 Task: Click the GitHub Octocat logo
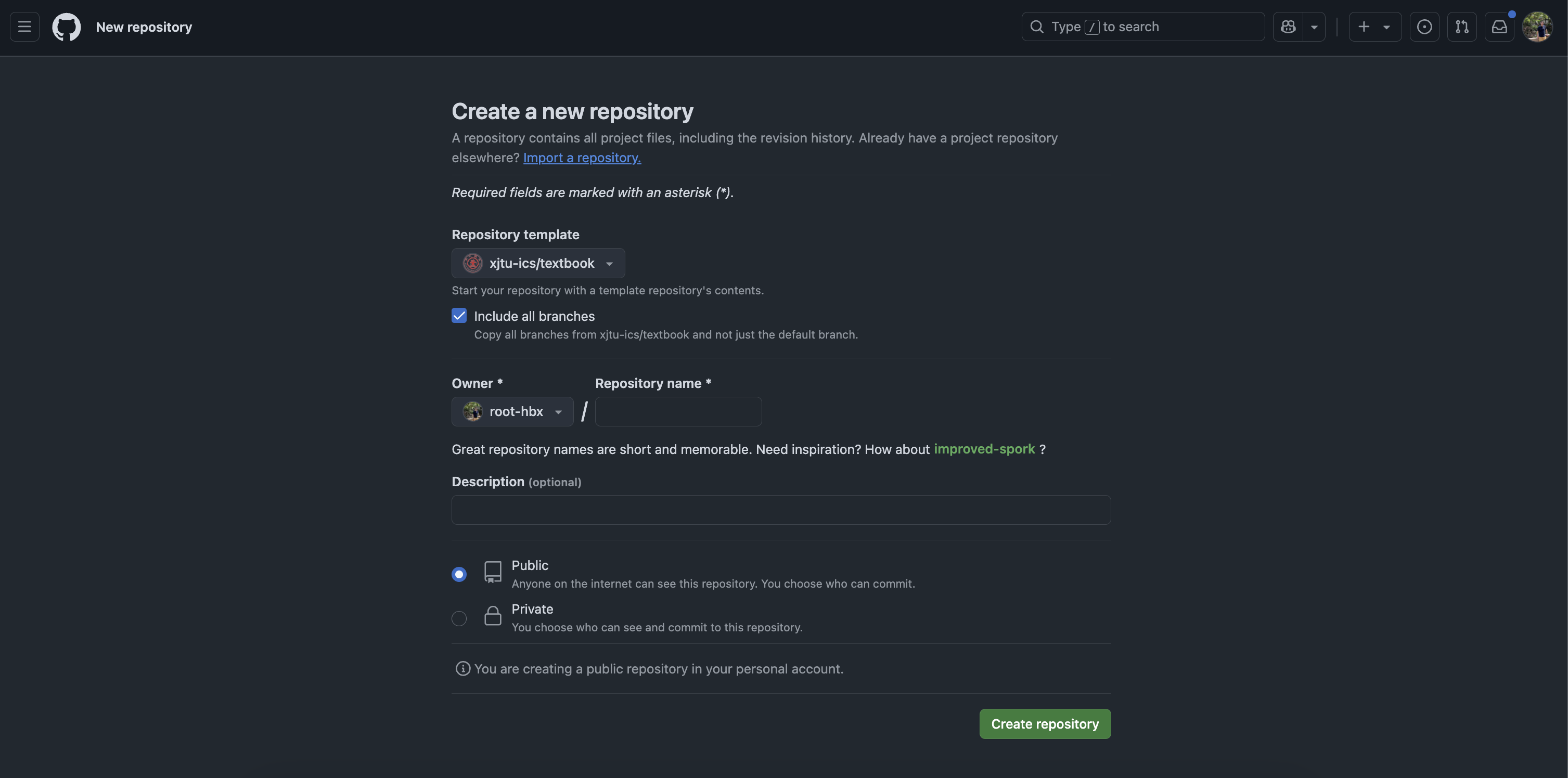[67, 27]
